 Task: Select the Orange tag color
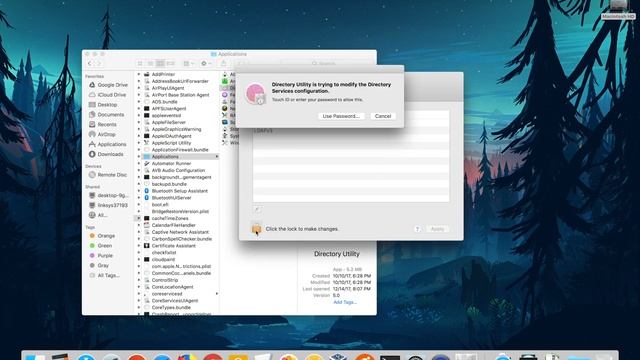coord(102,236)
